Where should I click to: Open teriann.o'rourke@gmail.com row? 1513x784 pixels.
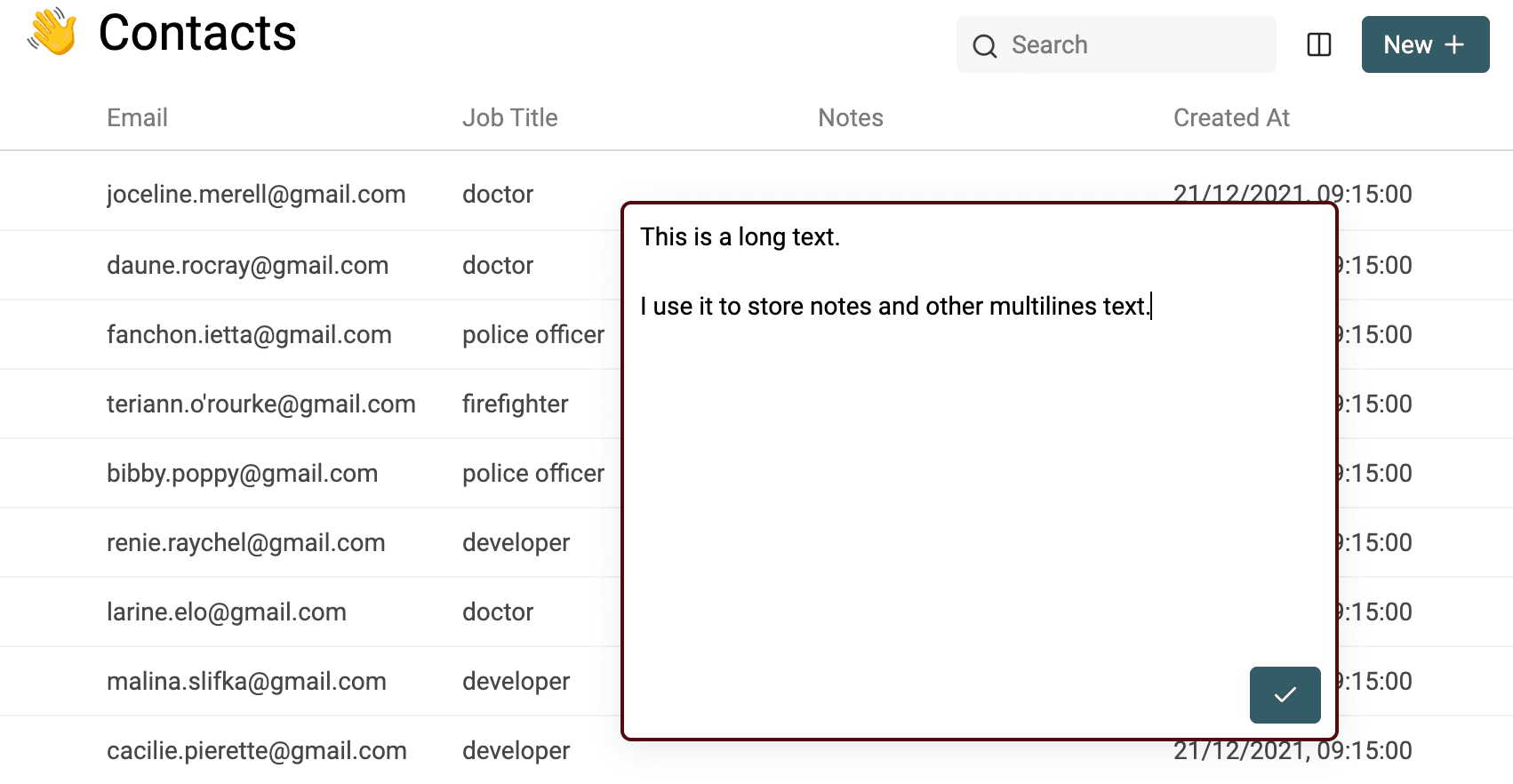[x=260, y=404]
